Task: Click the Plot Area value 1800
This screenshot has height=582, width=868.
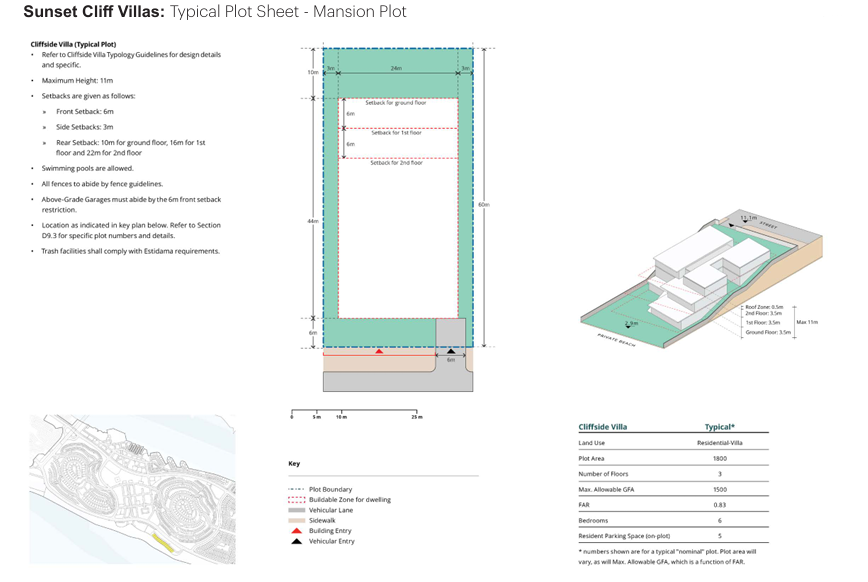Action: pyautogui.click(x=719, y=459)
